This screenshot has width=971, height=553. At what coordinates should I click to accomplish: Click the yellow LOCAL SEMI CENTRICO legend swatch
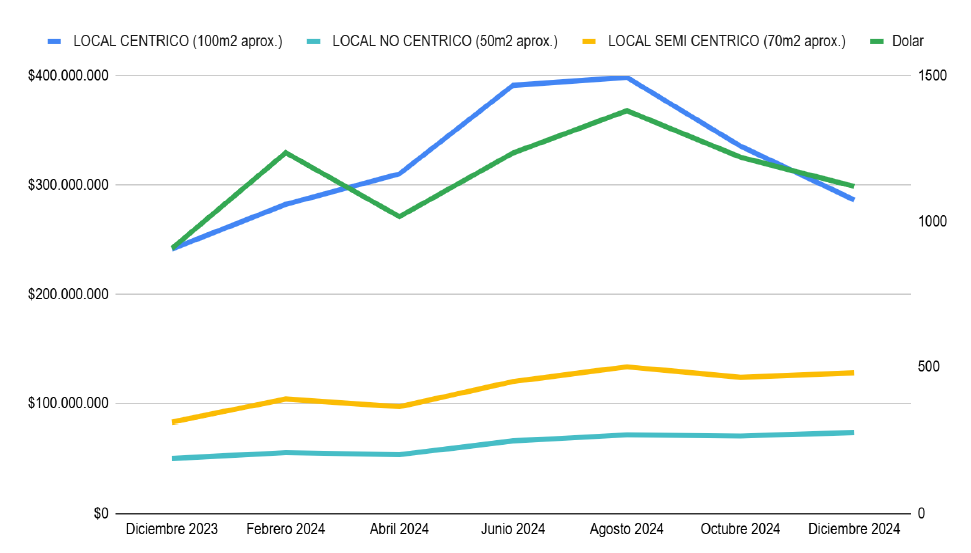[x=591, y=41]
